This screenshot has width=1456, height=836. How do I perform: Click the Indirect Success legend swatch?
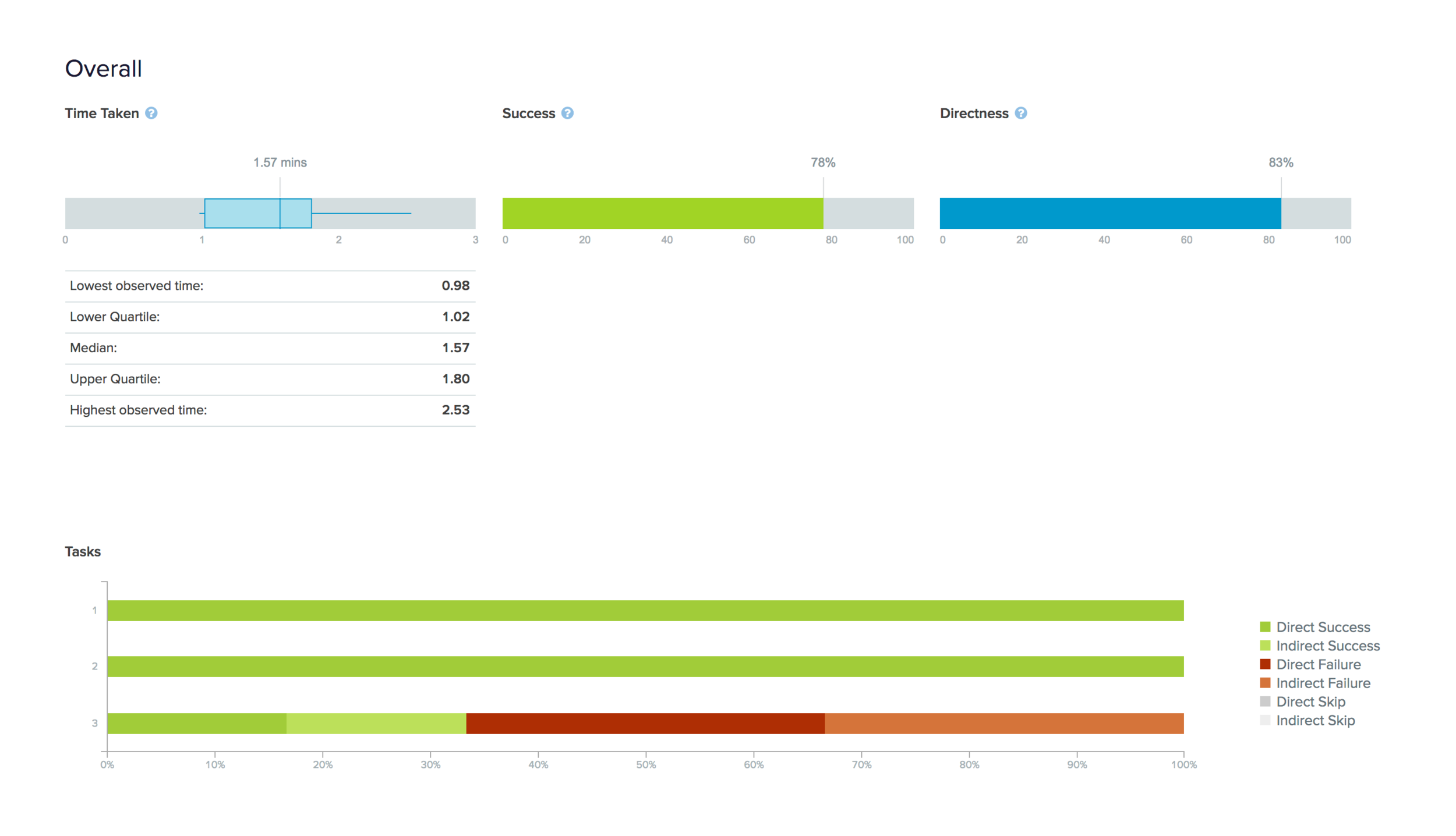tap(1264, 646)
